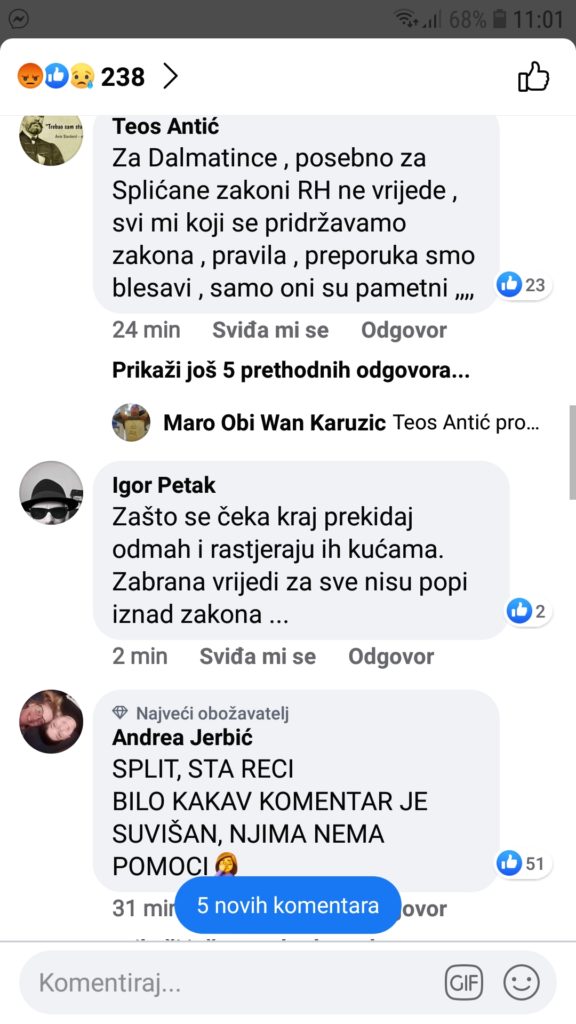Expand reactions list with arrow beside 238

pos(170,77)
